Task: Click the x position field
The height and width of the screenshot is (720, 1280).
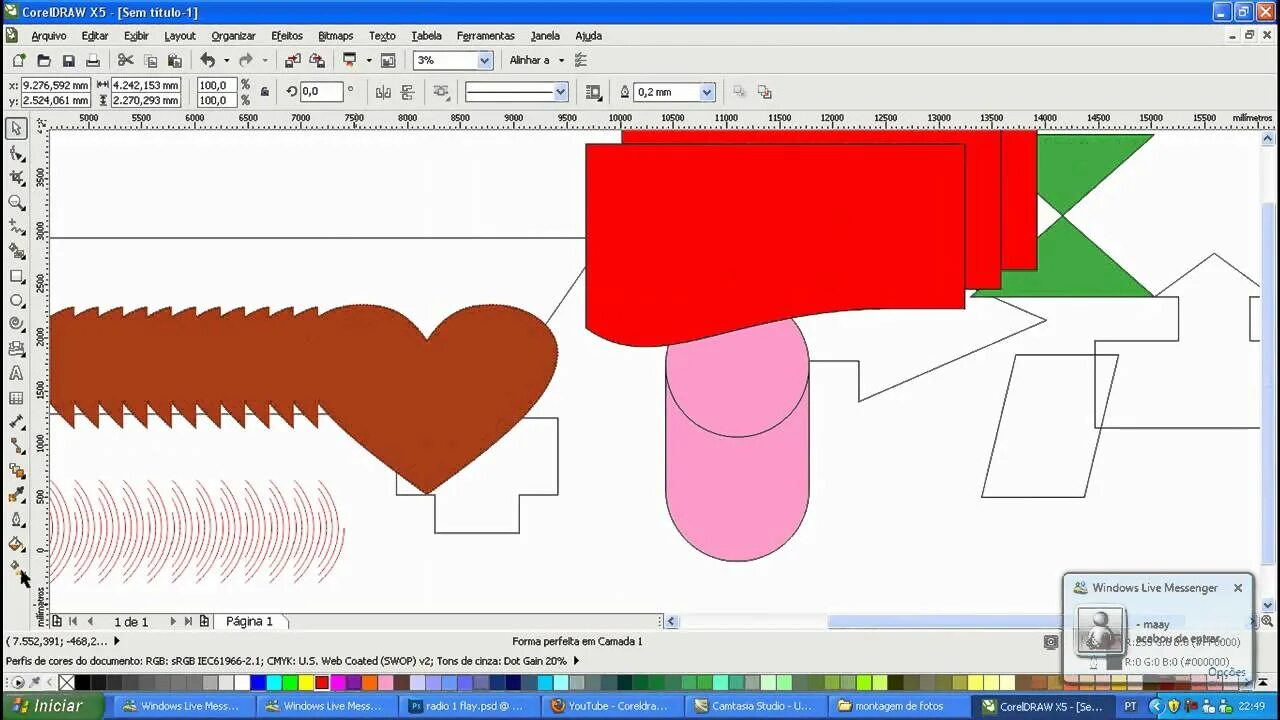Action: [55, 85]
